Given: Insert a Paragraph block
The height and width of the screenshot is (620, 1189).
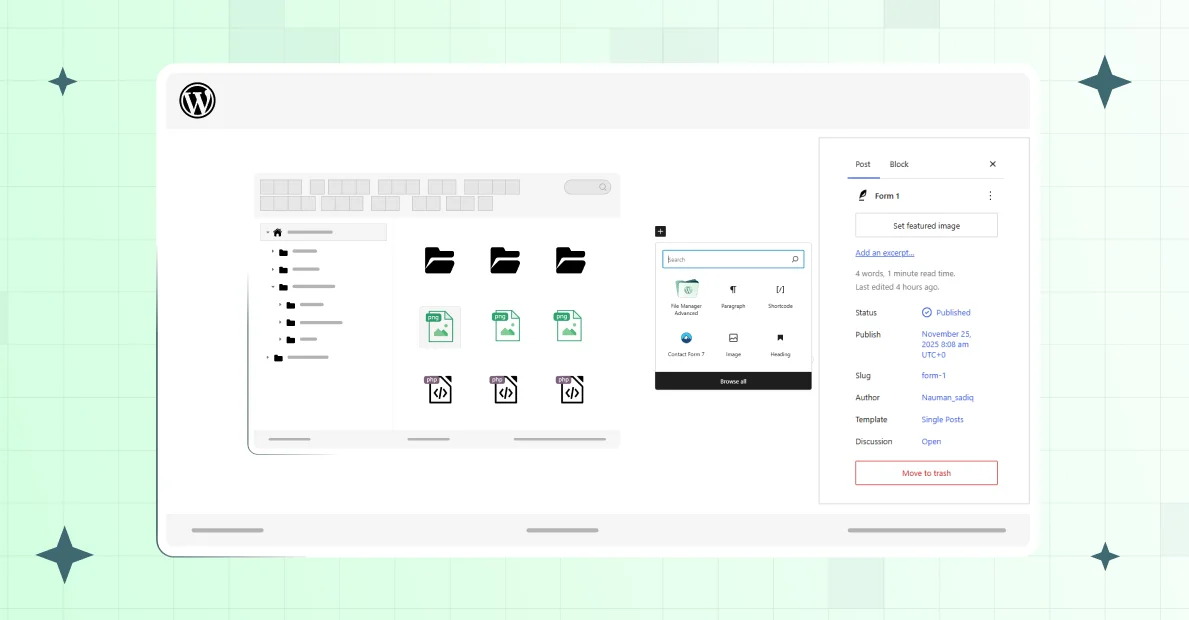Looking at the screenshot, I should pyautogui.click(x=733, y=293).
